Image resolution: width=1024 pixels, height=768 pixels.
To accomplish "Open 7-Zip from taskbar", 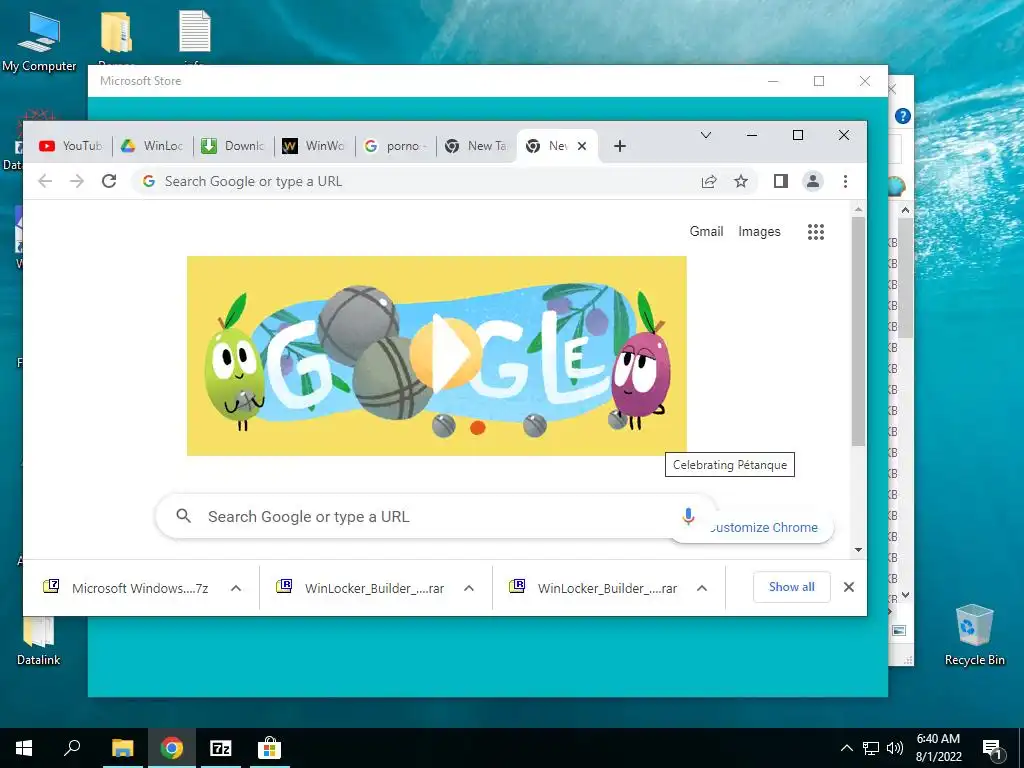I will tap(221, 748).
